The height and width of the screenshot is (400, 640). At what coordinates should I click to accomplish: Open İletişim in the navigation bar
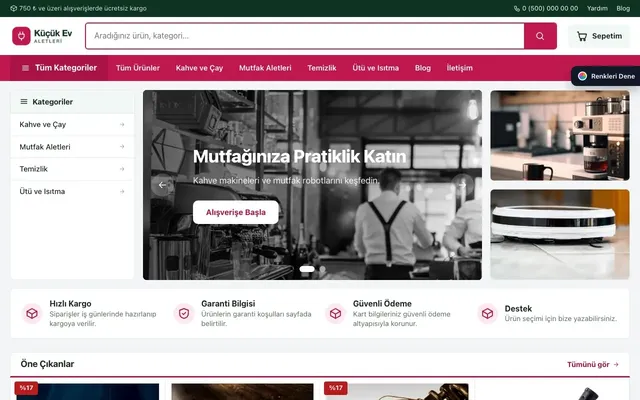pyautogui.click(x=460, y=68)
